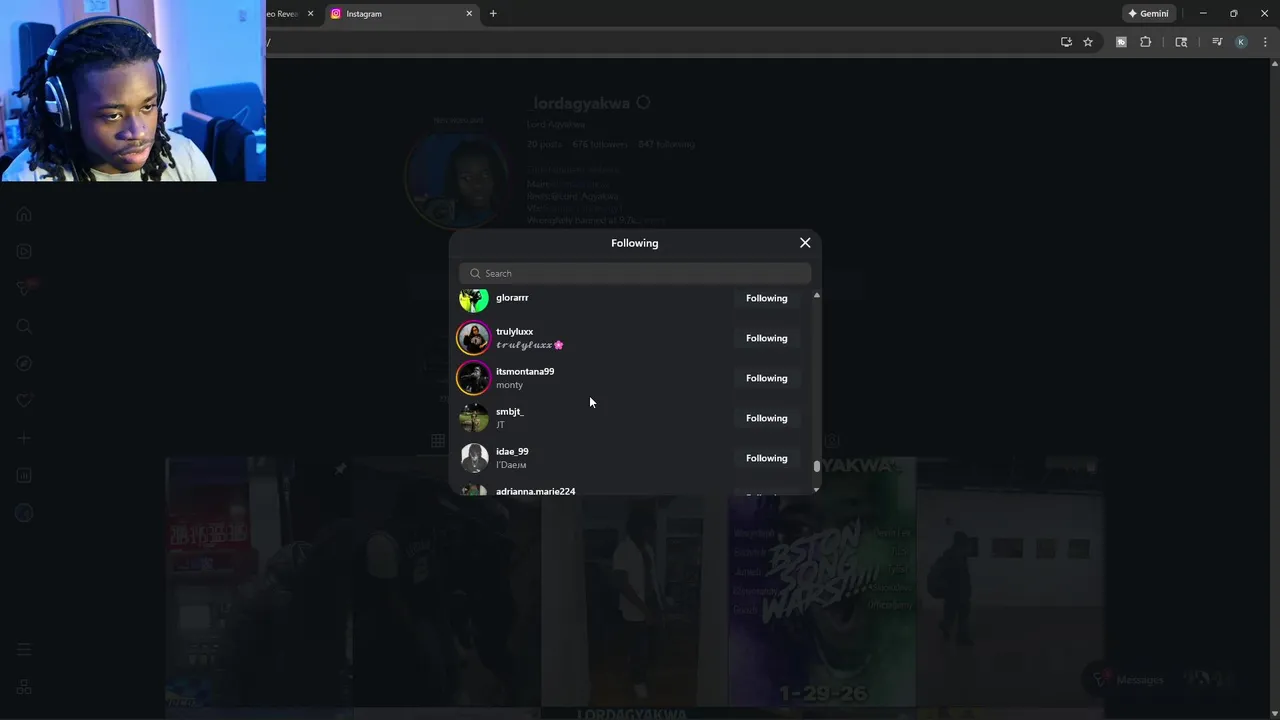Viewport: 1280px width, 720px height.
Task: Open the idae_99 username link
Action: tap(512, 451)
